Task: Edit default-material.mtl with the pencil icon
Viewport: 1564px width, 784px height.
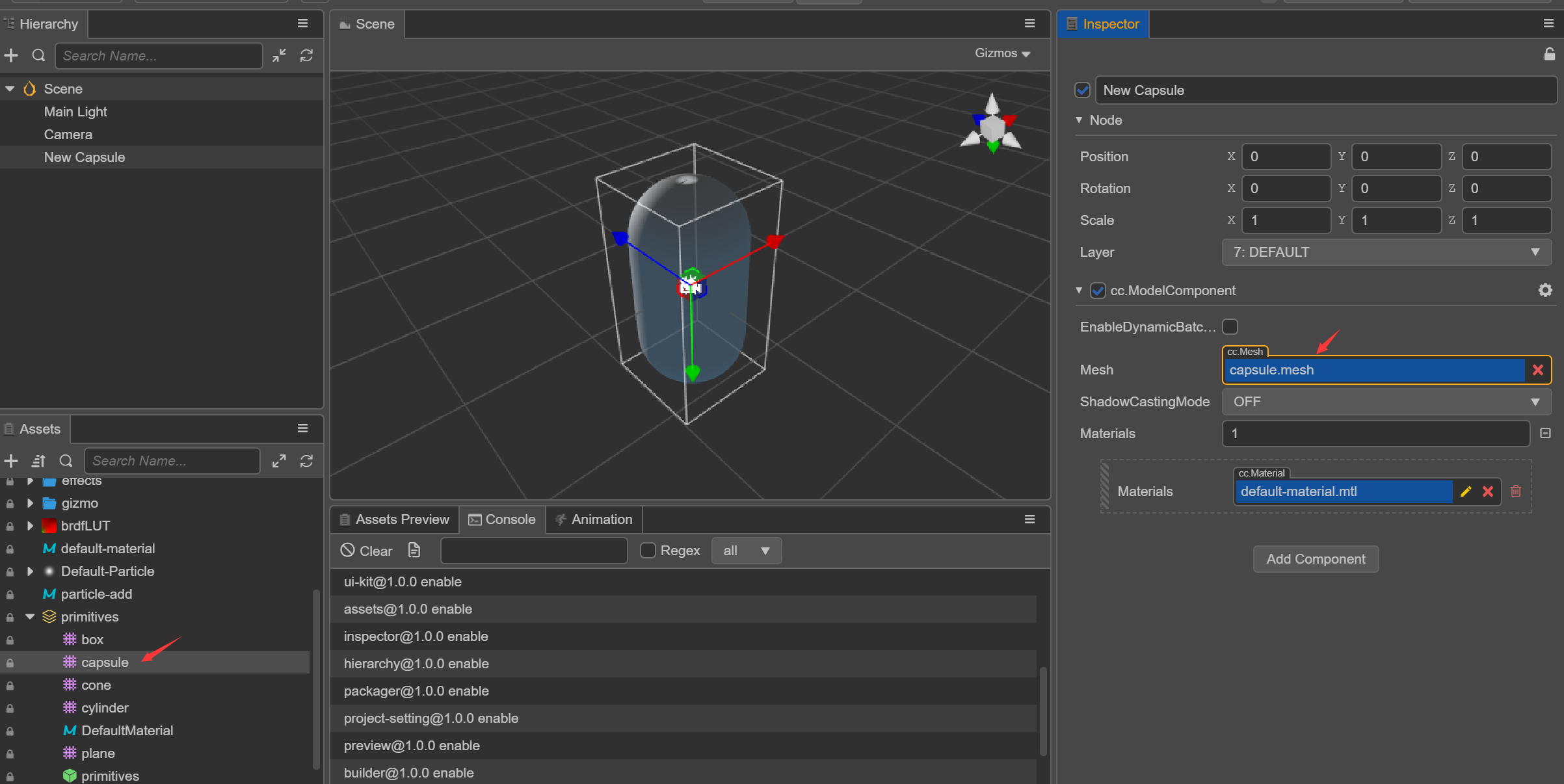Action: [1466, 491]
